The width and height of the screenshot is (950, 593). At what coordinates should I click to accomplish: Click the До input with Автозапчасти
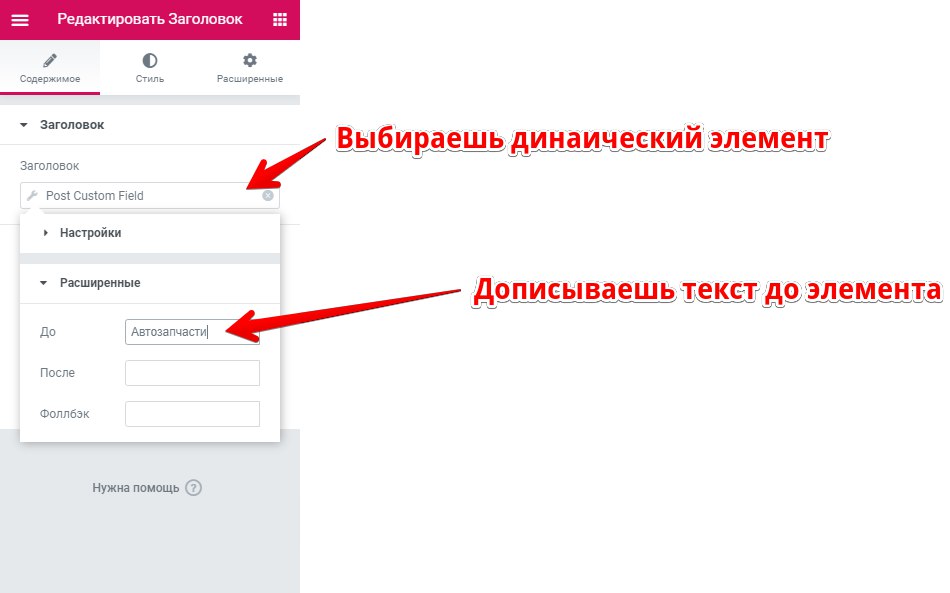point(192,332)
